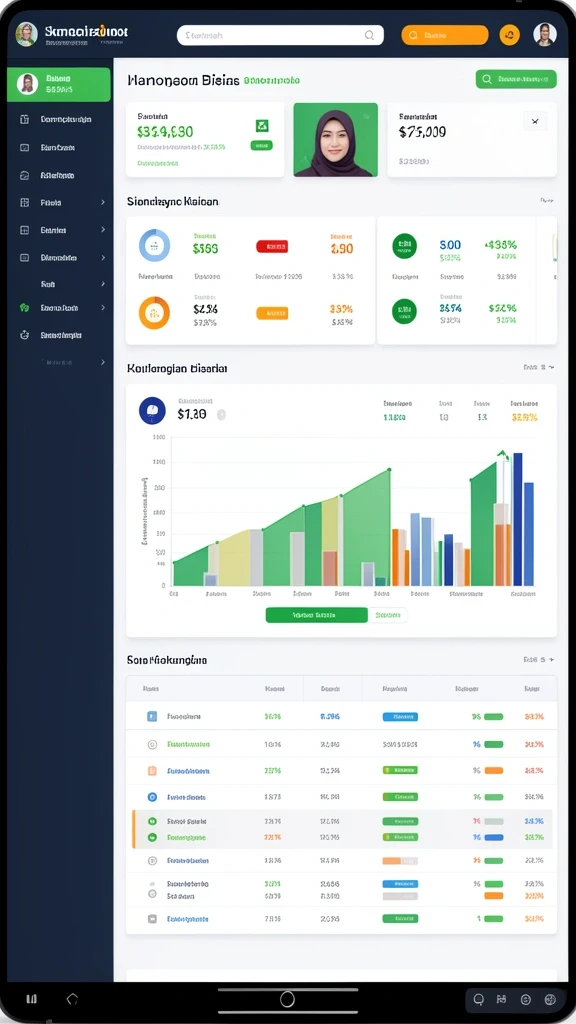The image size is (576, 1024).
Task: Dismiss the $75,009 card with the X
Action: point(535,121)
